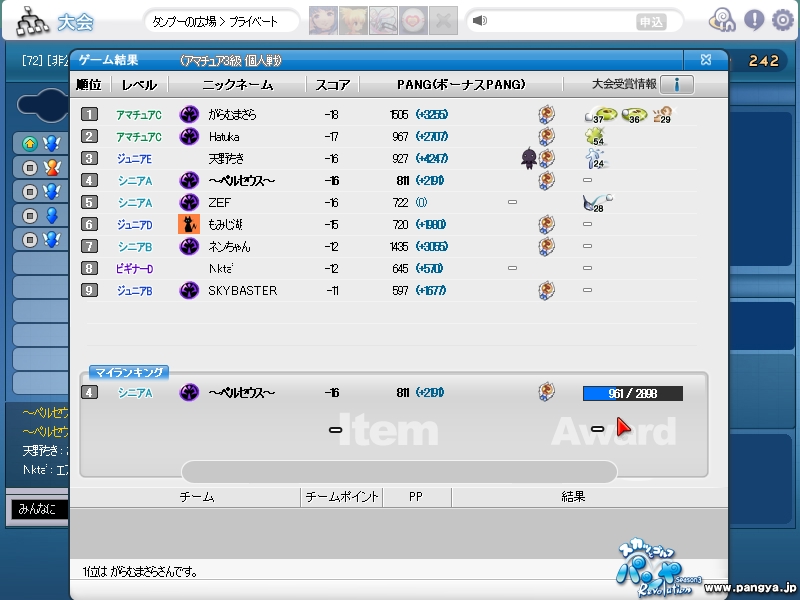Open the settings gear icon
Screen dimensions: 800x600
(782, 20)
